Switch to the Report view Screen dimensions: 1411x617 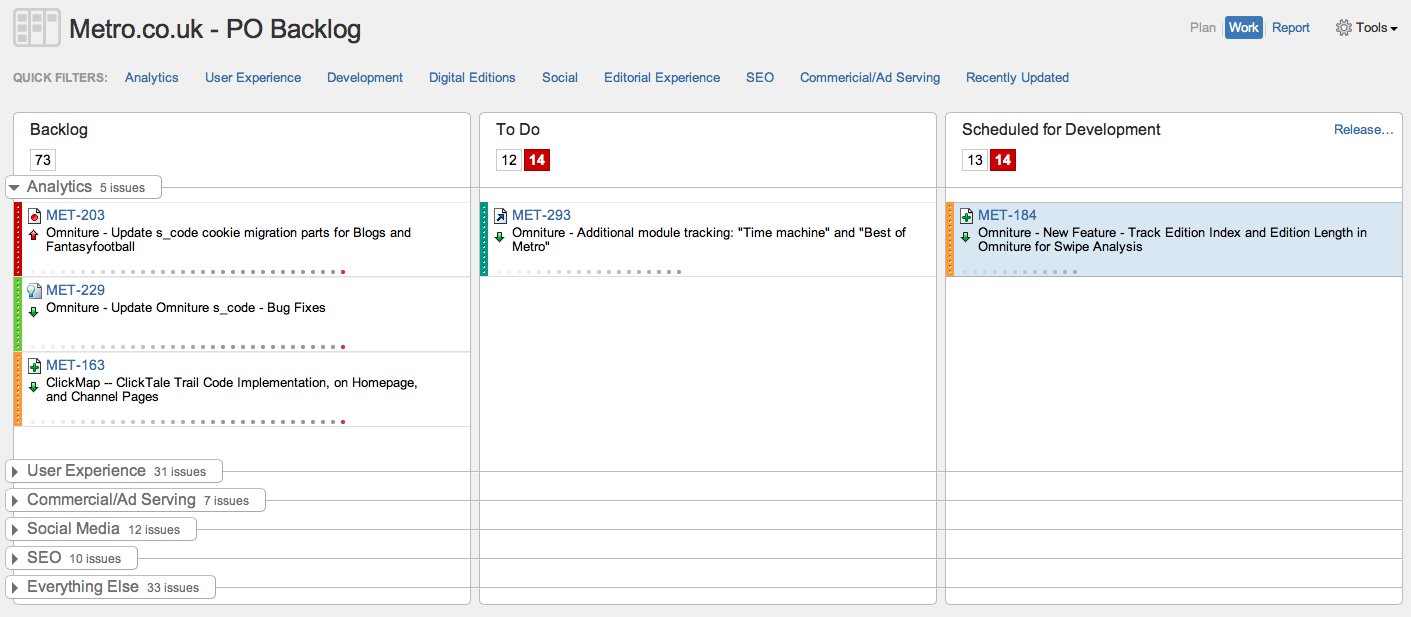coord(1290,28)
